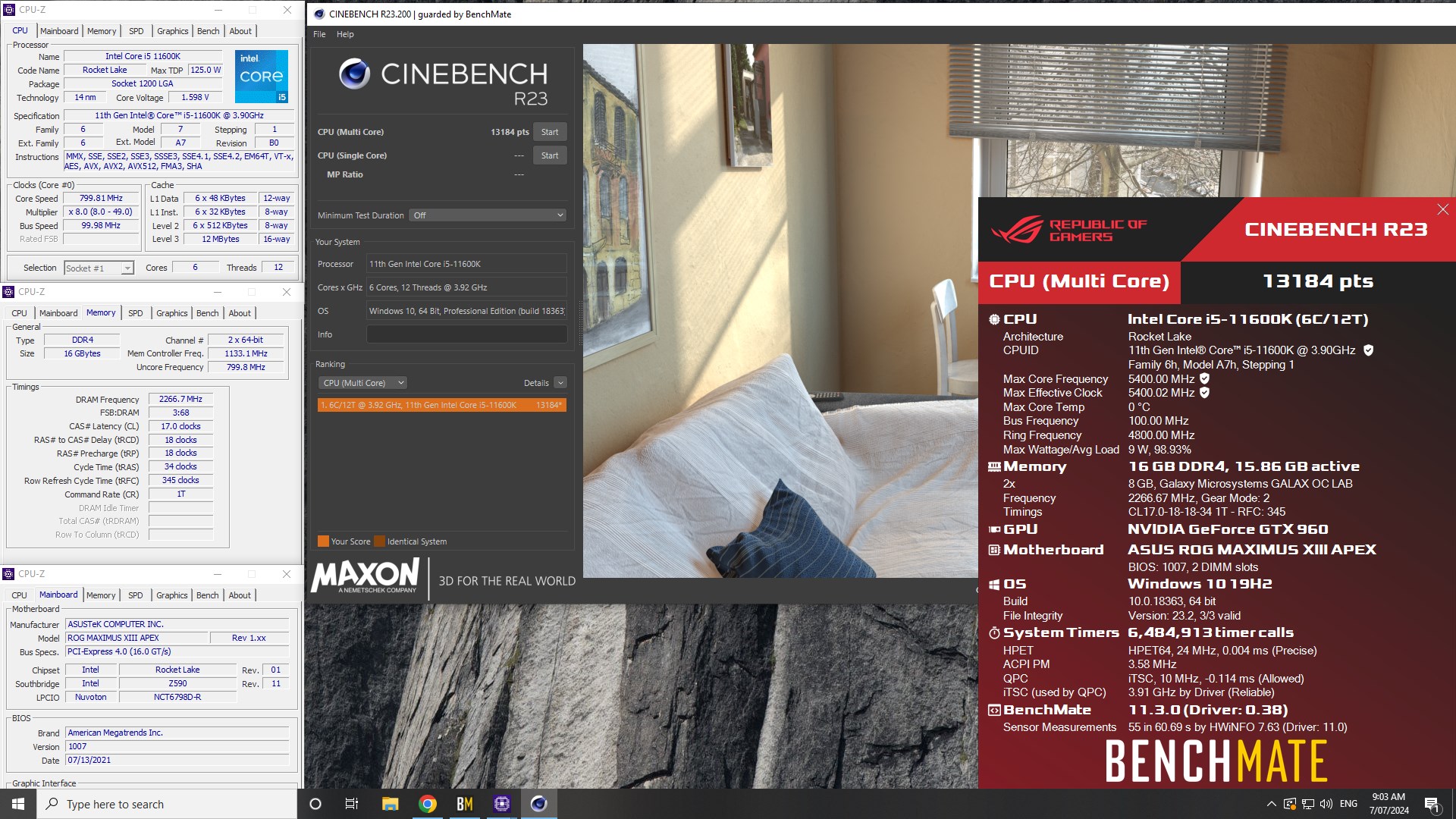Screen dimensions: 1456x819
Task: Open the notification center icon in the tray
Action: (x=1432, y=805)
